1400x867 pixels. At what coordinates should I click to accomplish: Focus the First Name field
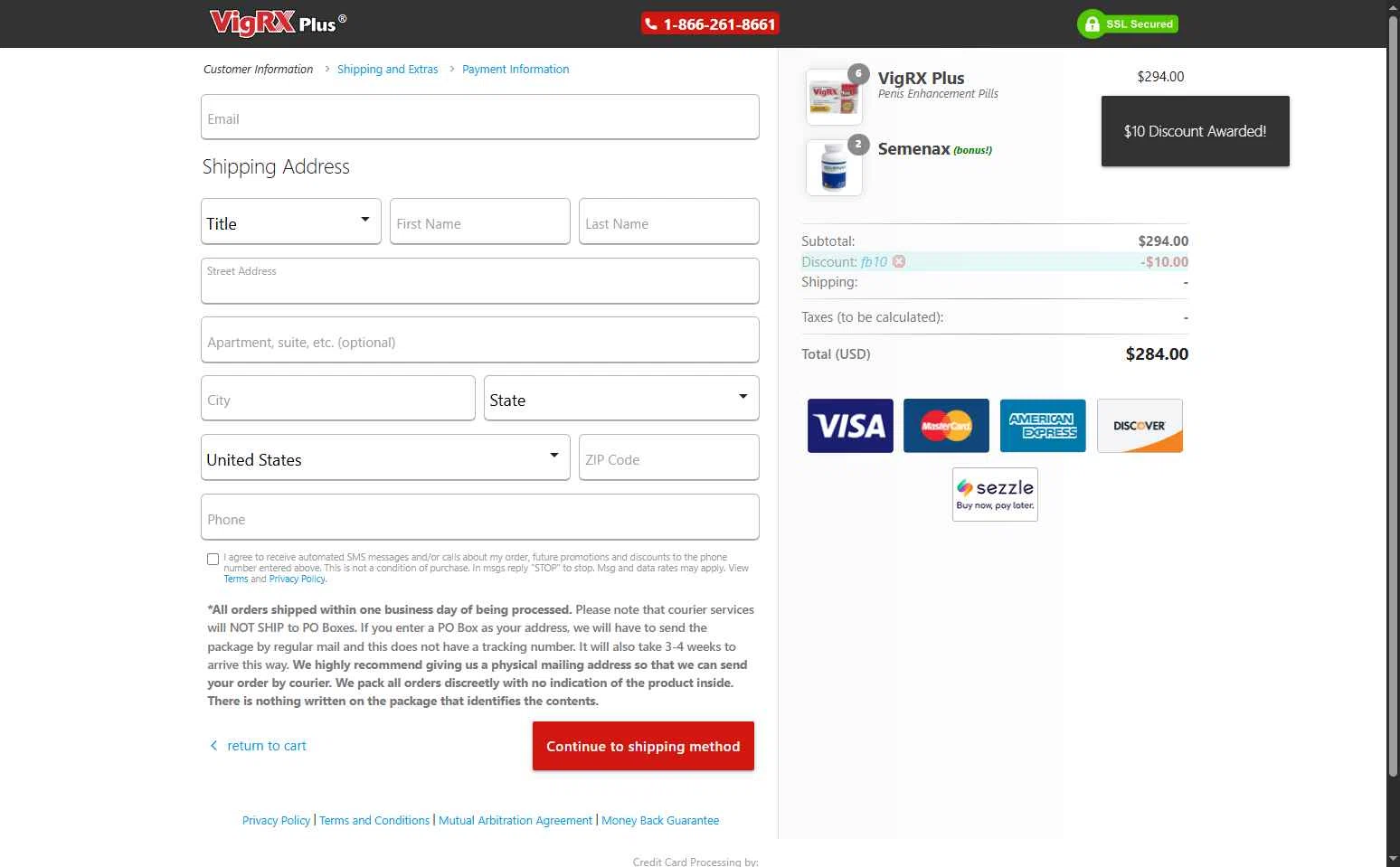click(x=479, y=221)
